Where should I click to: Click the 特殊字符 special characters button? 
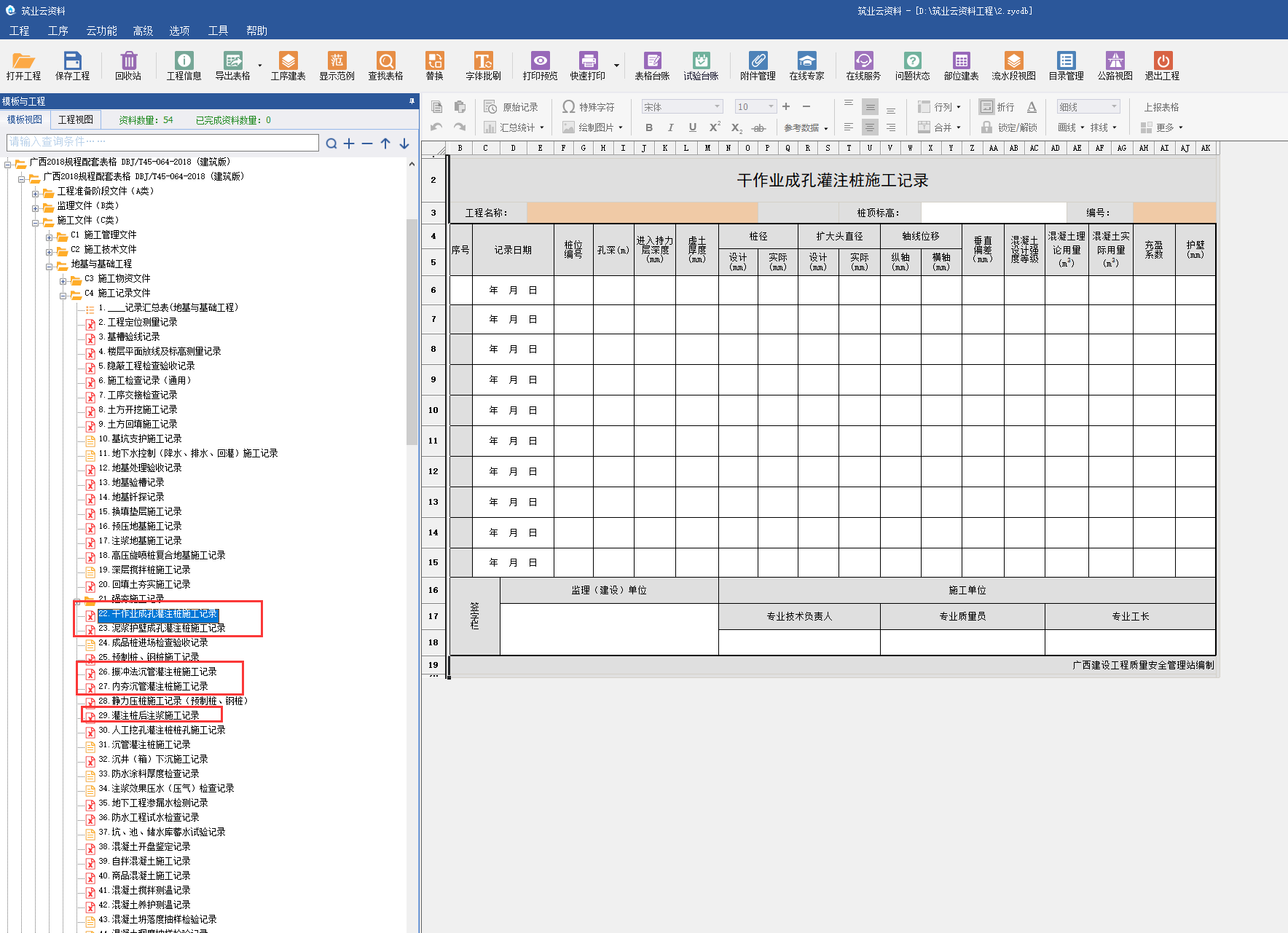[589, 107]
